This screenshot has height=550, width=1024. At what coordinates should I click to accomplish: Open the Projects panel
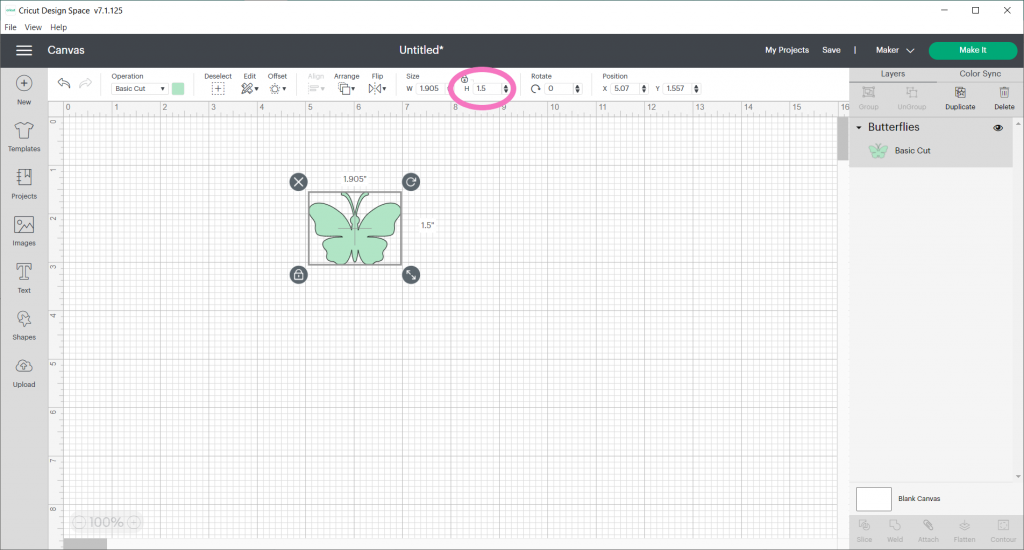[x=24, y=184]
